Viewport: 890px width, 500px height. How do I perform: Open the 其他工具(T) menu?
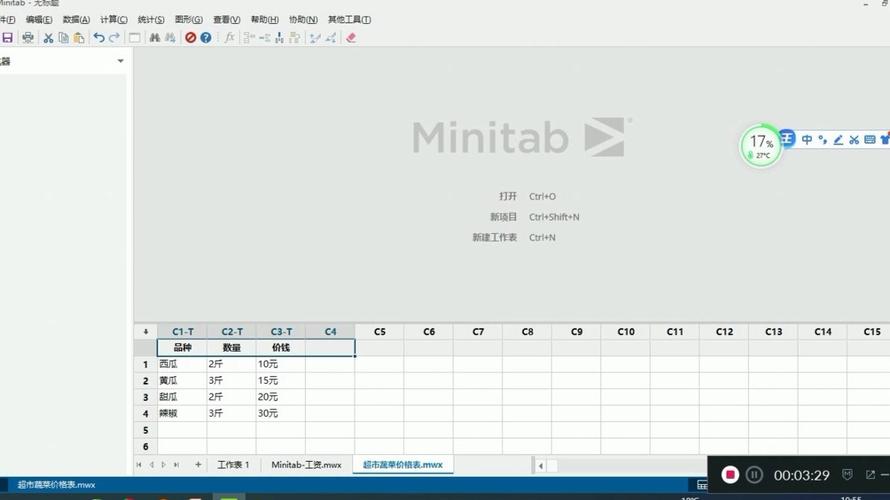pyautogui.click(x=349, y=19)
